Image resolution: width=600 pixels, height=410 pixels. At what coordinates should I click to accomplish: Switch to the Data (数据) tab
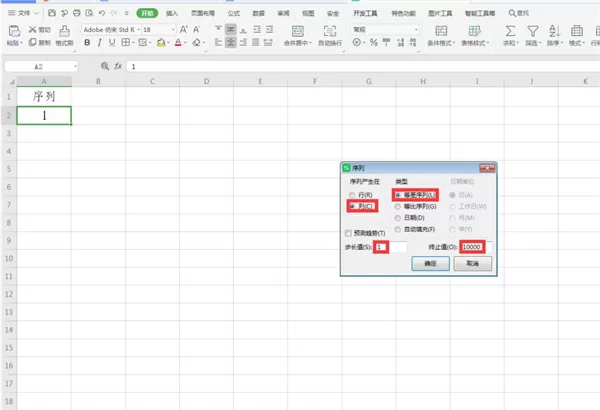(x=259, y=13)
